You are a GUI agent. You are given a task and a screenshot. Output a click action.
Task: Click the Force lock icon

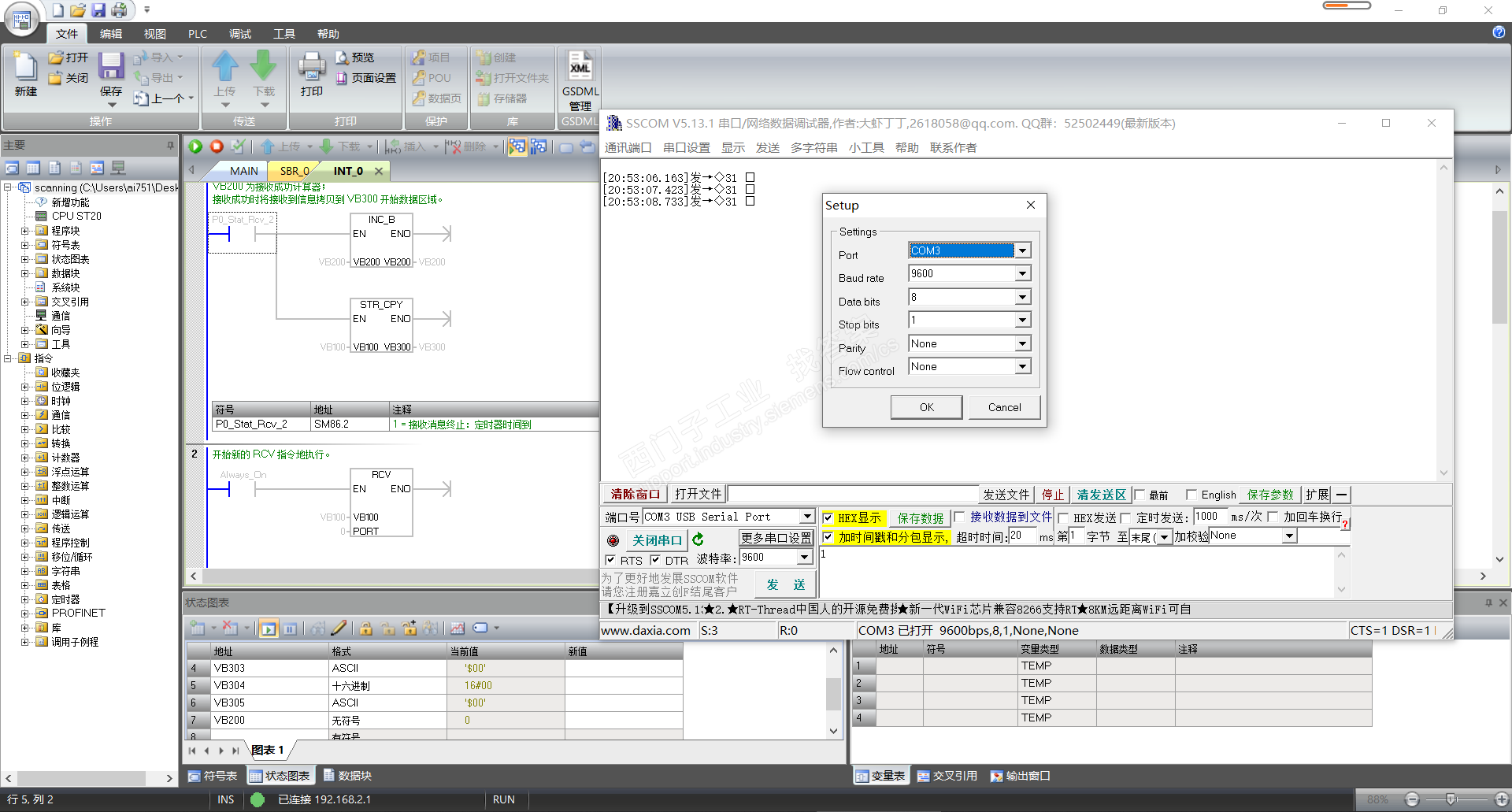tap(366, 628)
